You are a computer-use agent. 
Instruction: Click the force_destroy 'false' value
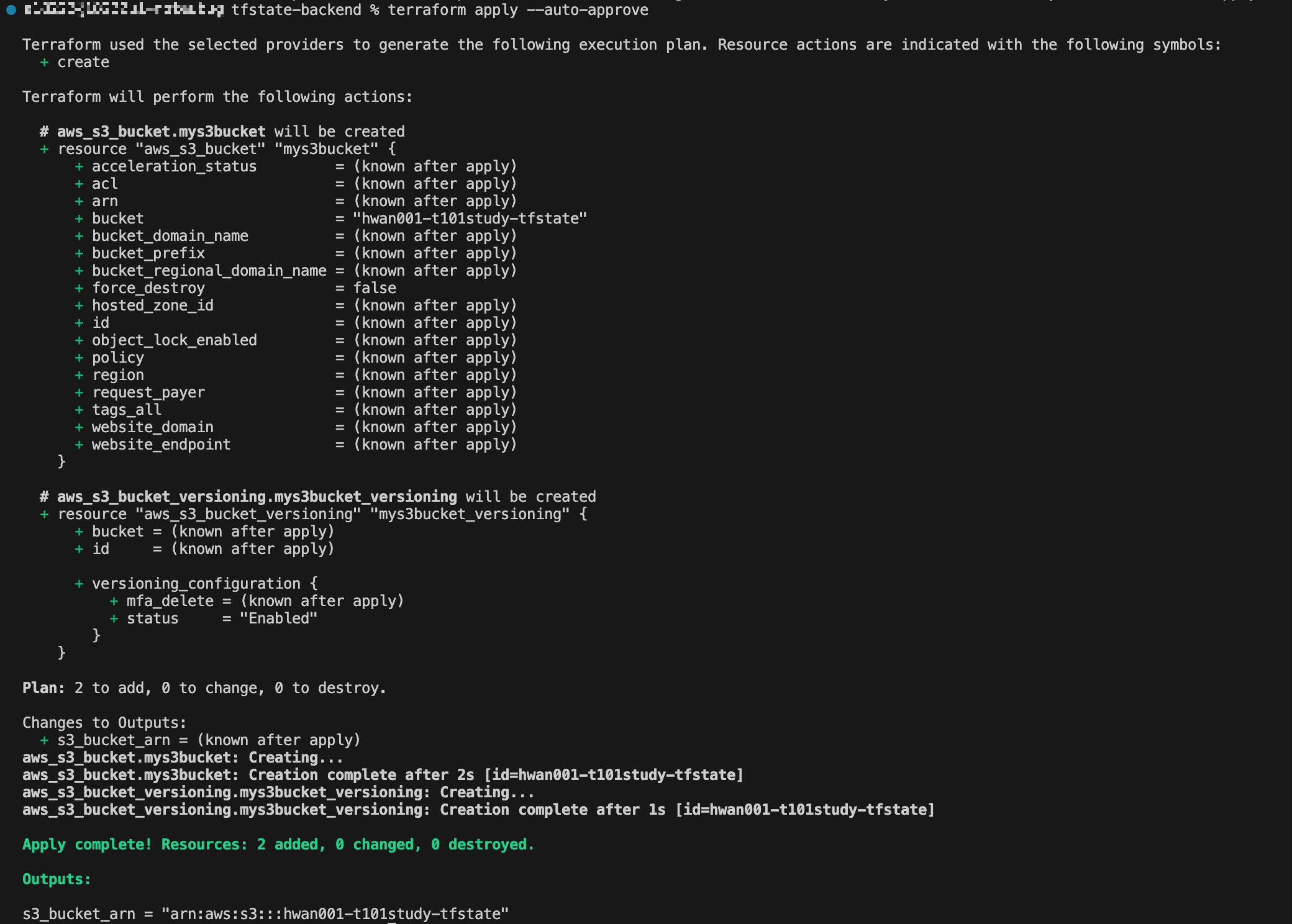point(375,288)
